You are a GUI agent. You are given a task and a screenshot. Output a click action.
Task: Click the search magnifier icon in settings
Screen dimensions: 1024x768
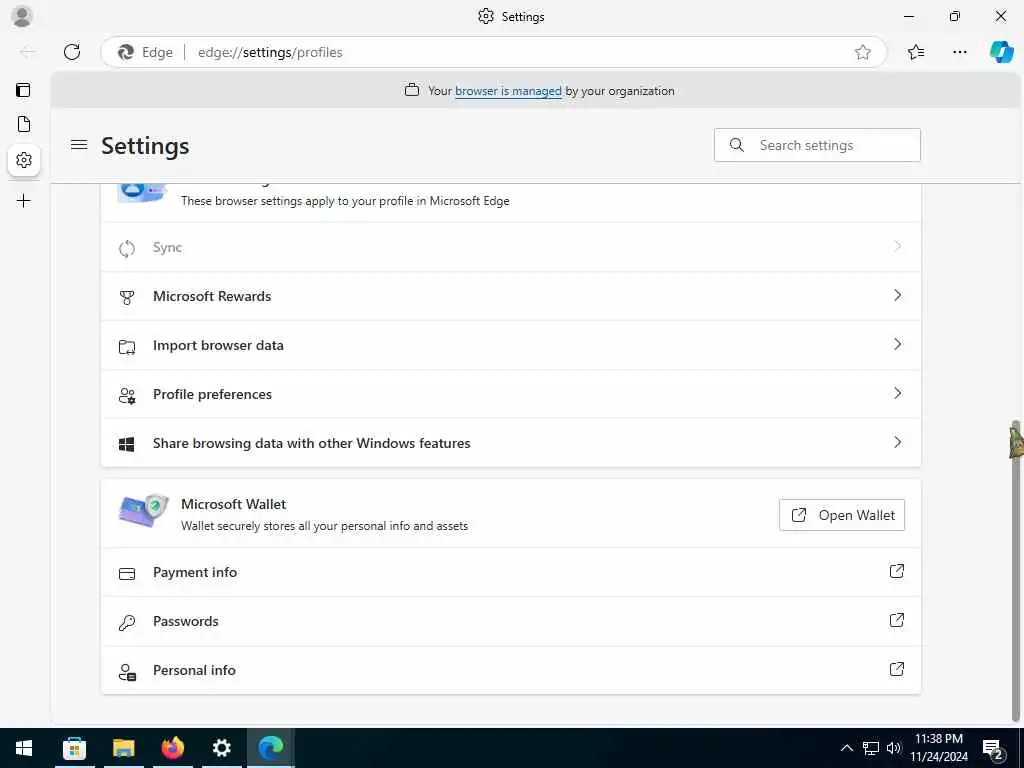[737, 145]
